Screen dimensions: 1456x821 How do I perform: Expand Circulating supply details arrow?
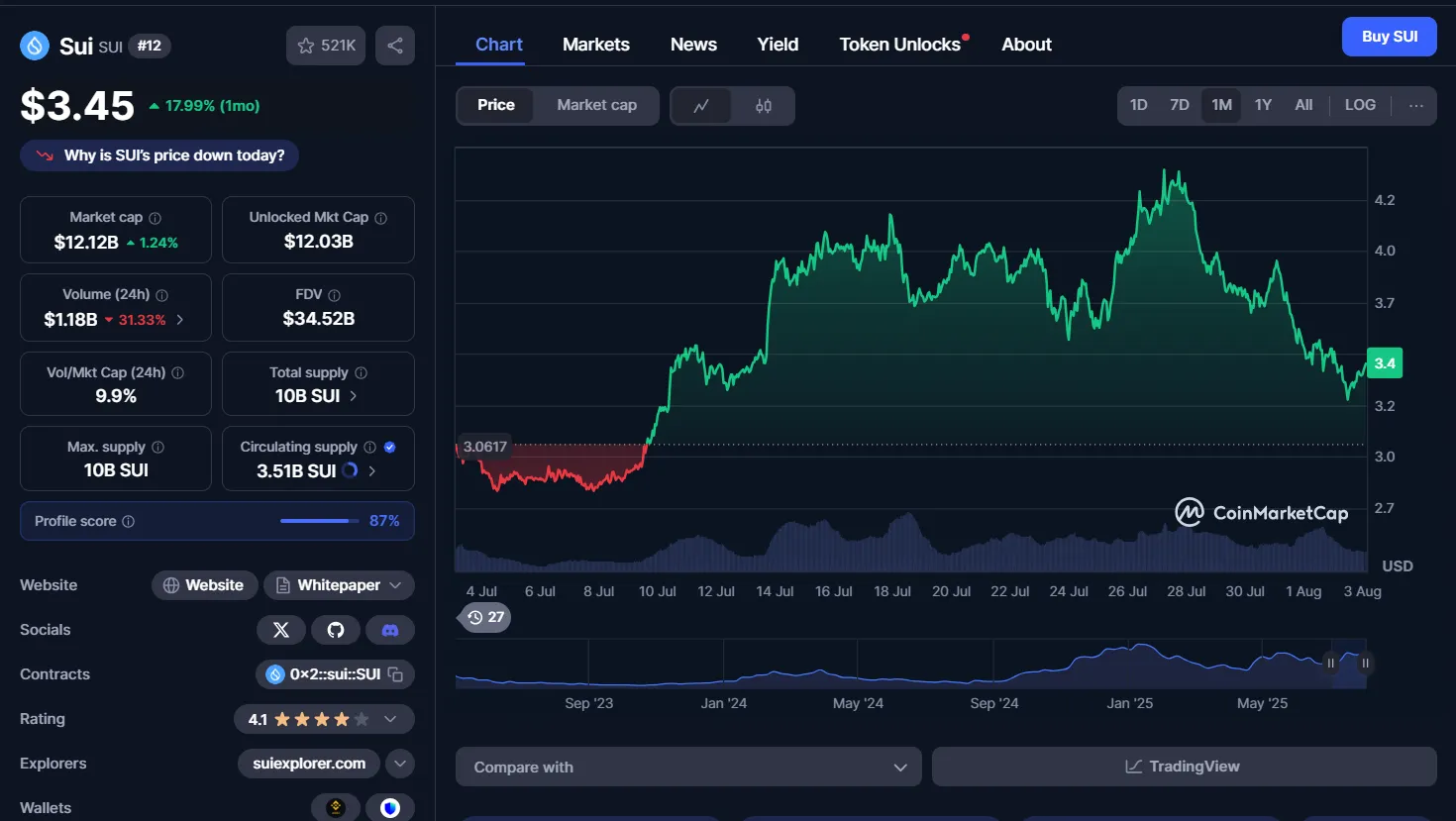coord(371,471)
